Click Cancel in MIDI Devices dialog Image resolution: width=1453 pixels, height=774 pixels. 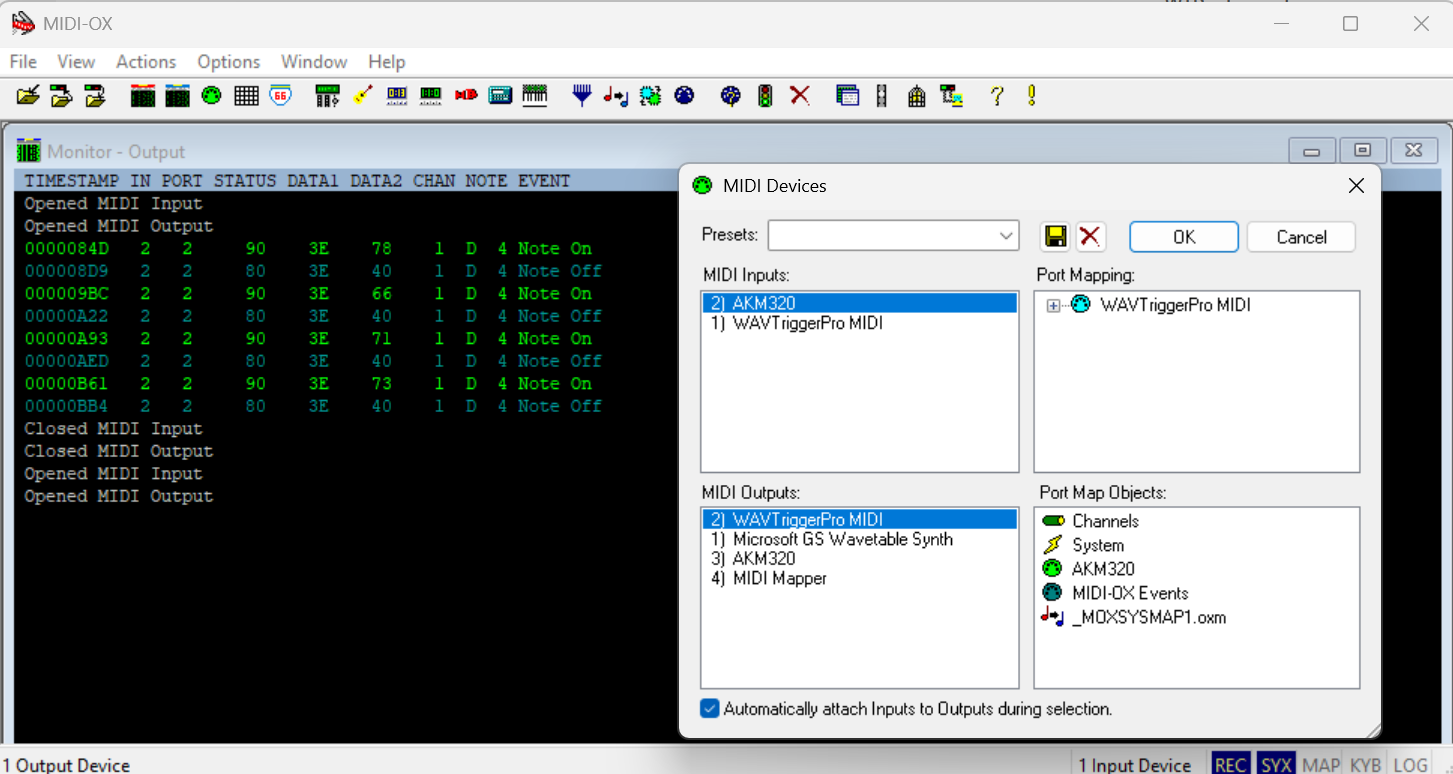pos(1301,237)
